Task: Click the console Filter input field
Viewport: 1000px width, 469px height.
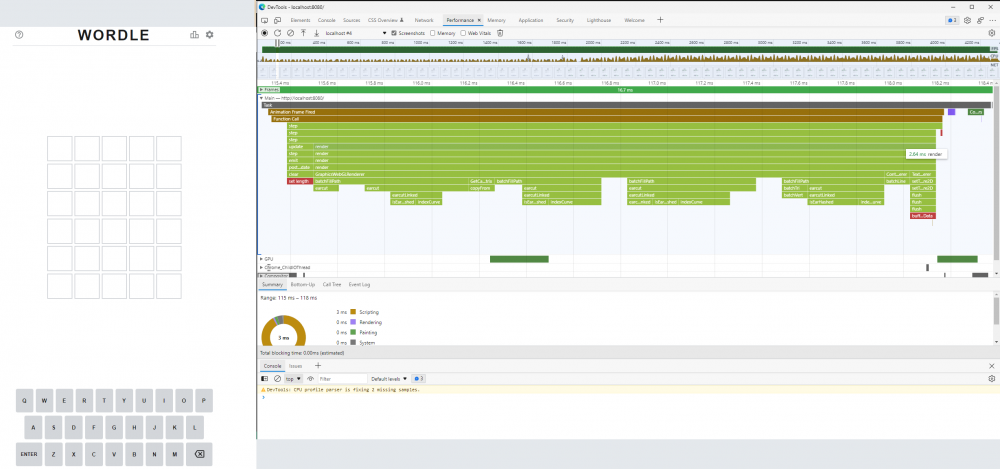Action: tap(343, 378)
